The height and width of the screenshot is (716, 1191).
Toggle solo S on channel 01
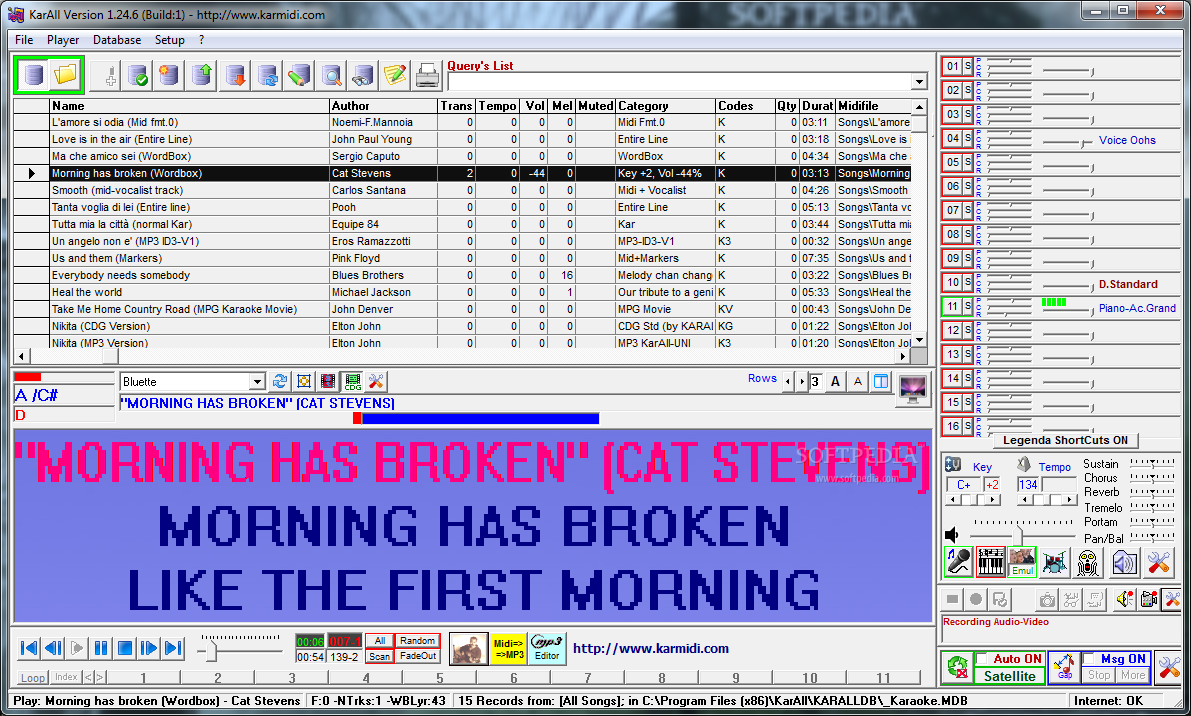pyautogui.click(x=968, y=66)
